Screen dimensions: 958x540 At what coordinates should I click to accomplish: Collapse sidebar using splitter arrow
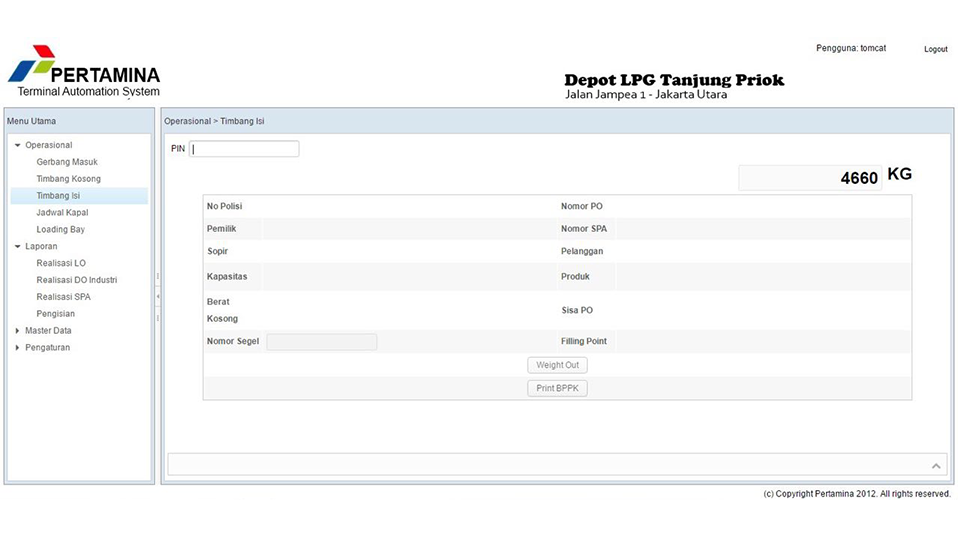158,297
